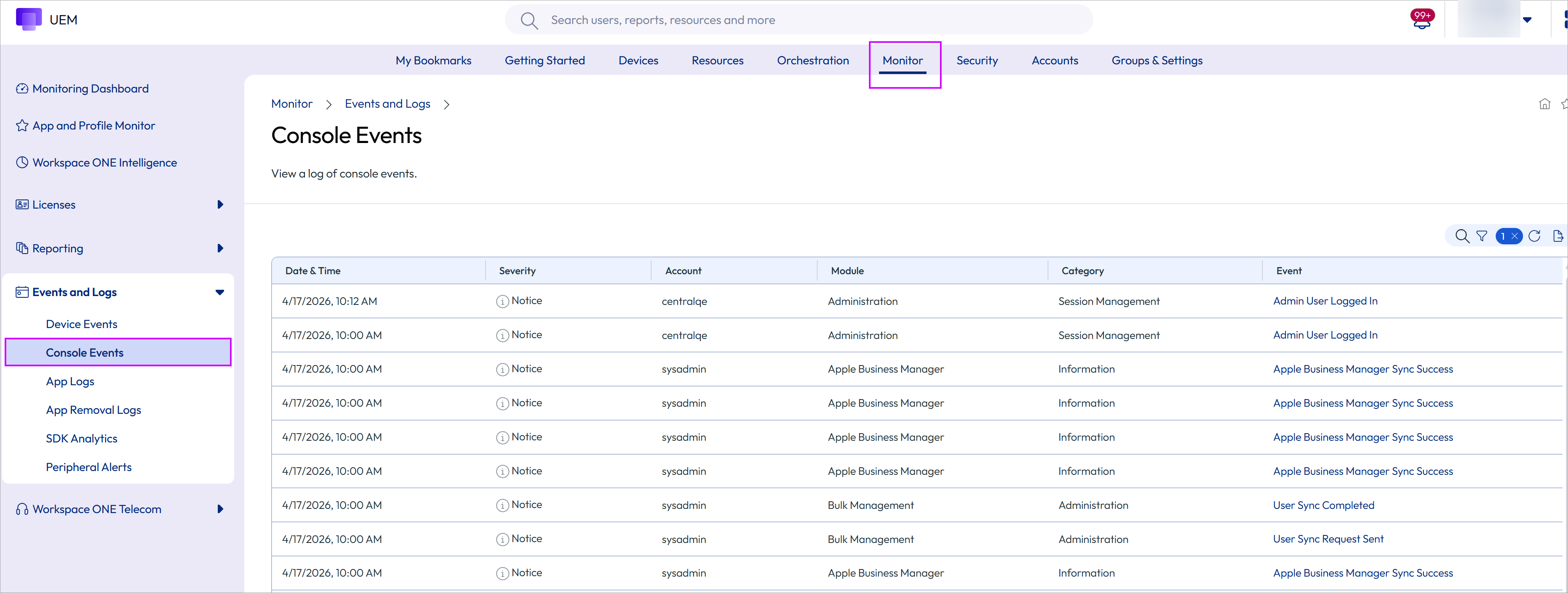The image size is (1568, 593).
Task: Click the Console Events page heading
Action: click(346, 136)
